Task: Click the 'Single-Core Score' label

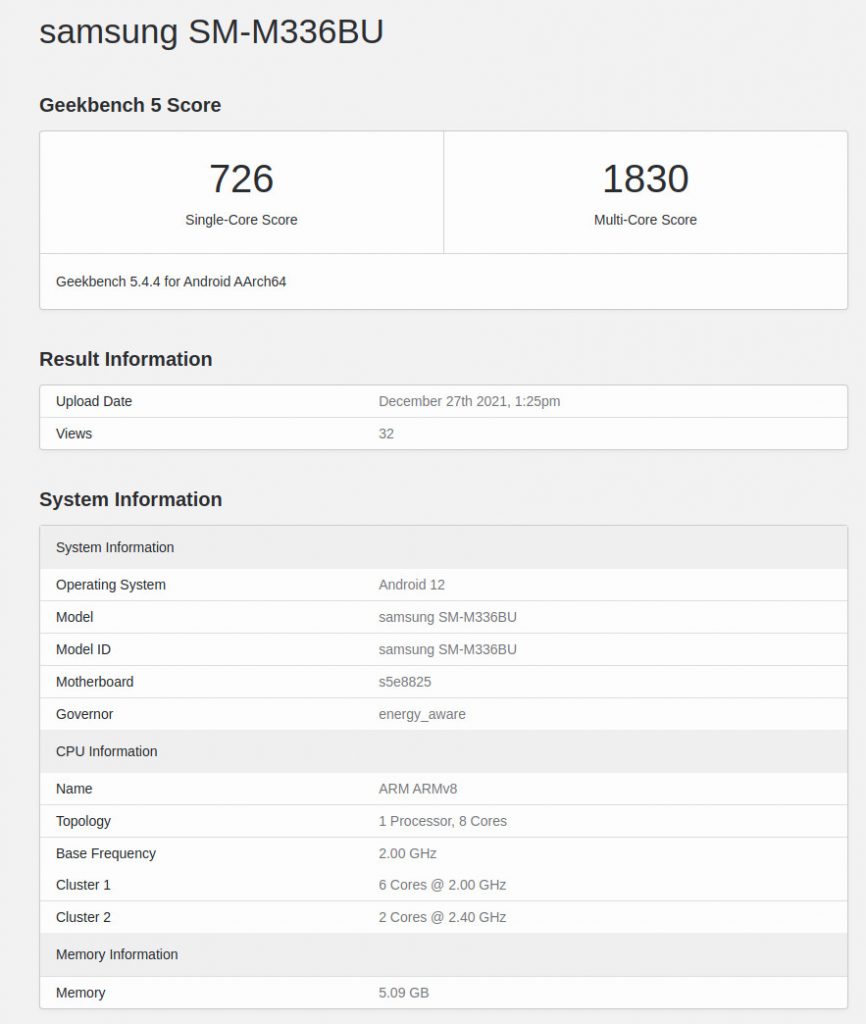Action: tap(241, 220)
